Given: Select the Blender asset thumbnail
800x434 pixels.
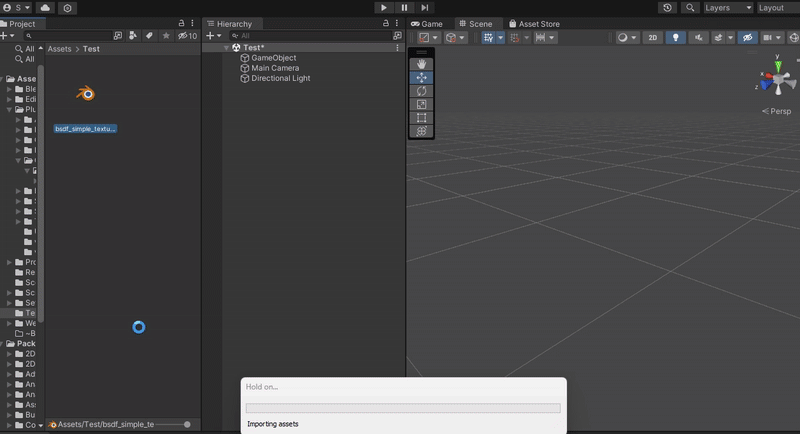Looking at the screenshot, I should click(86, 94).
